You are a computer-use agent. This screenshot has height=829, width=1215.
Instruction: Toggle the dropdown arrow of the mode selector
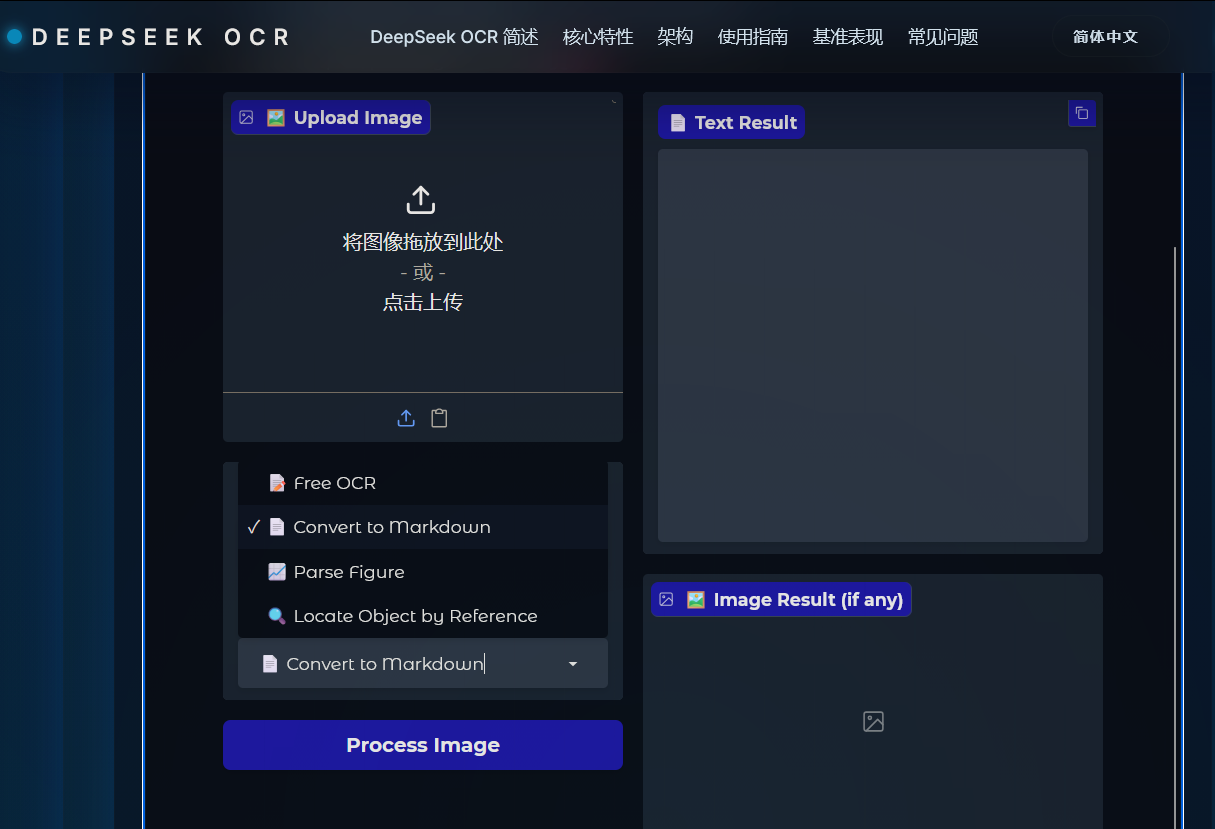coord(573,664)
